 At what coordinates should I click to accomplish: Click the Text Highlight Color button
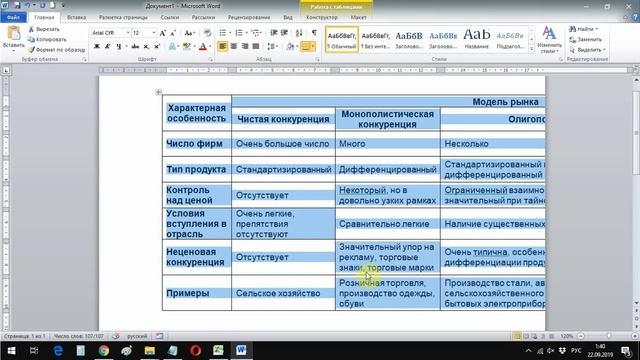coord(187,47)
